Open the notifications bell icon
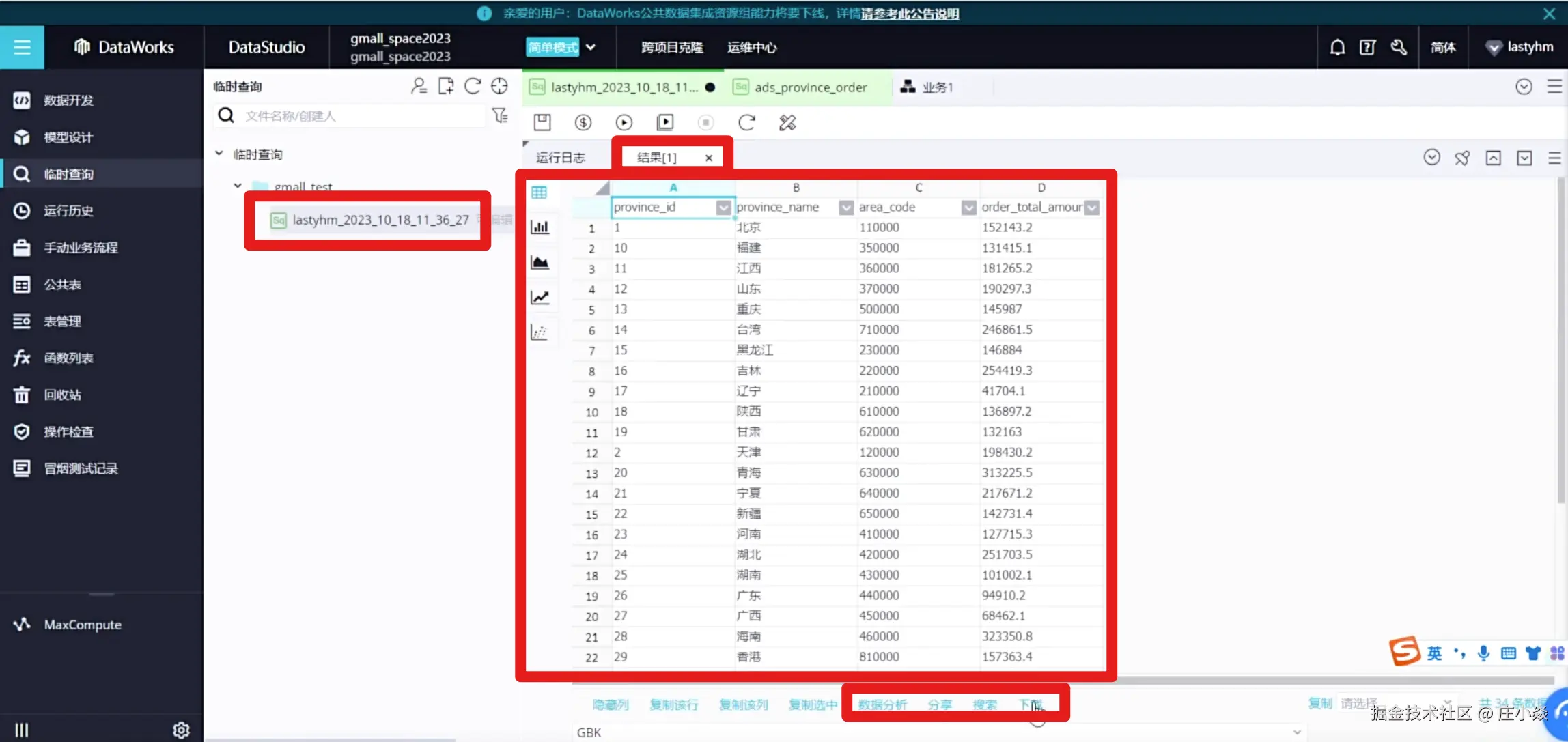Image resolution: width=1568 pixels, height=742 pixels. [1337, 47]
